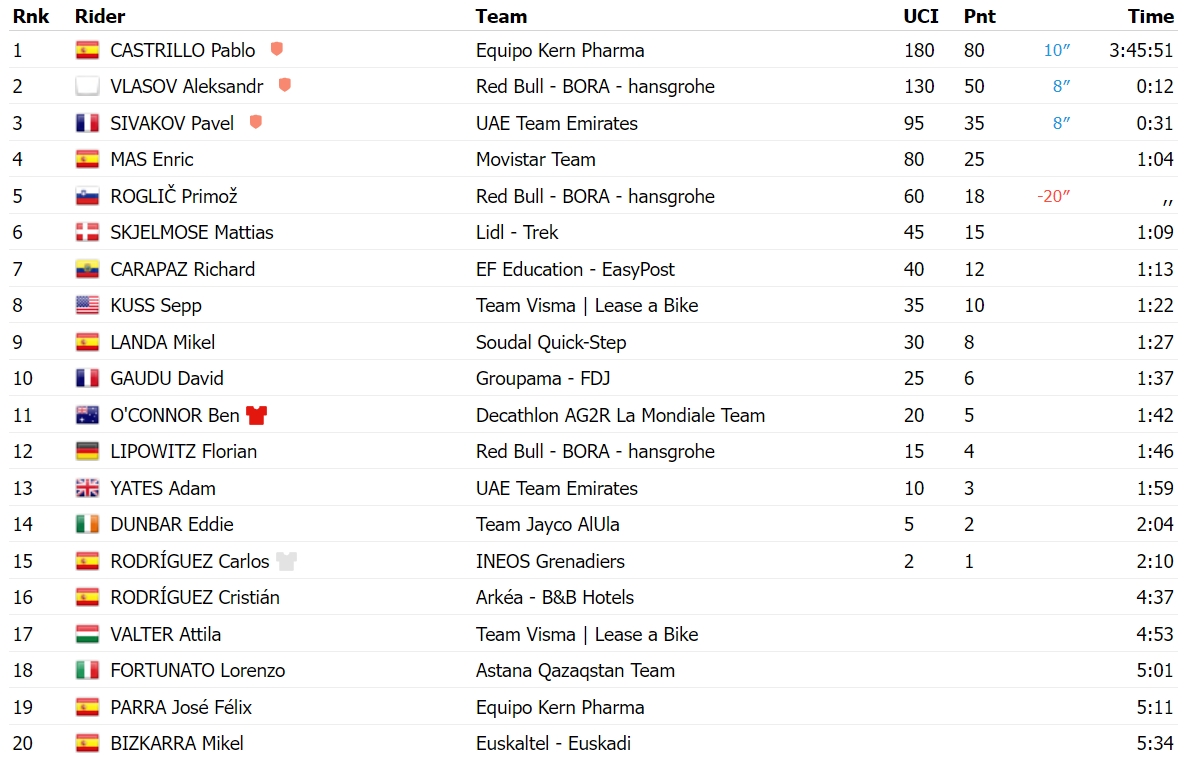Open the INEOS Grenadiers team page
Screen dimensions: 1185x760
550,561
